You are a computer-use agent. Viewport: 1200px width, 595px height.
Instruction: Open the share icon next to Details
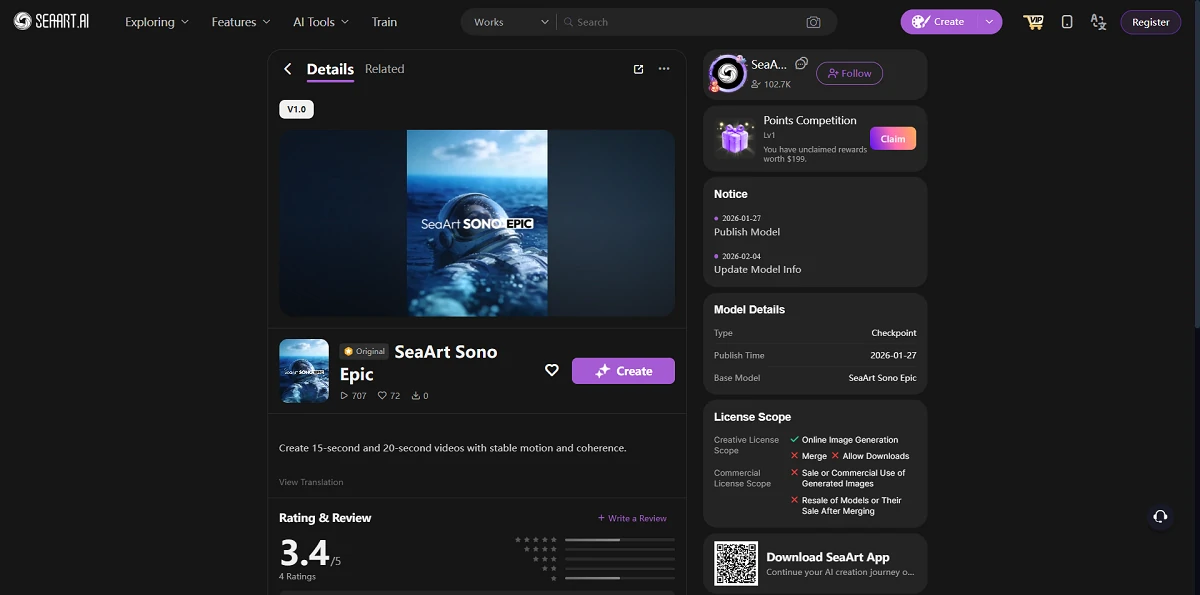638,69
